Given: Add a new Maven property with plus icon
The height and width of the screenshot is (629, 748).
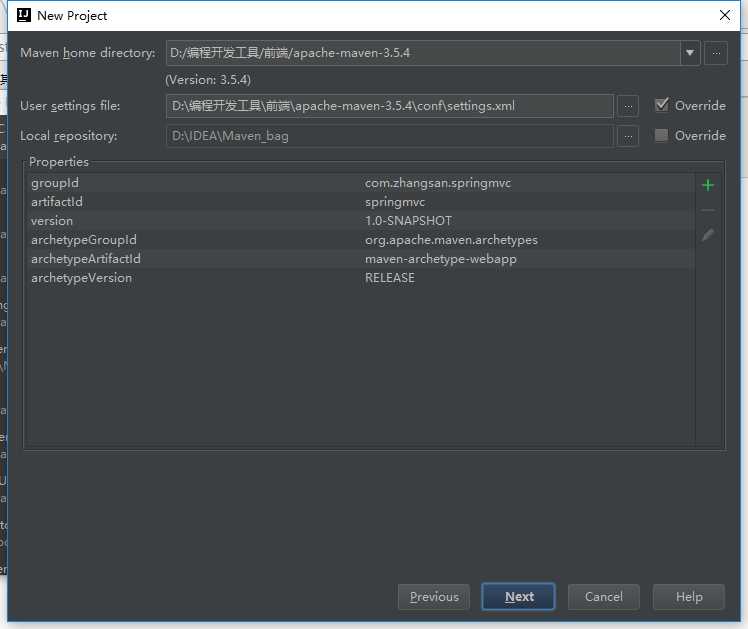Looking at the screenshot, I should click(708, 185).
